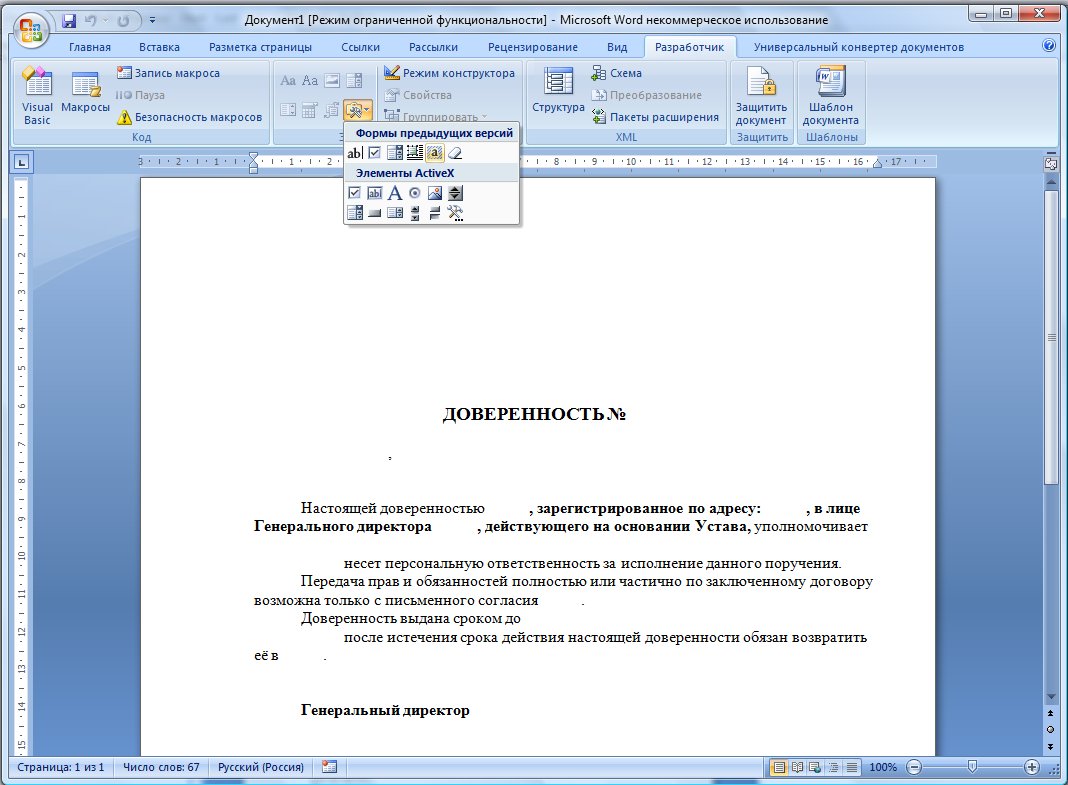Click the tab stop selector at ruler corner
This screenshot has width=1068, height=785.
[22, 162]
